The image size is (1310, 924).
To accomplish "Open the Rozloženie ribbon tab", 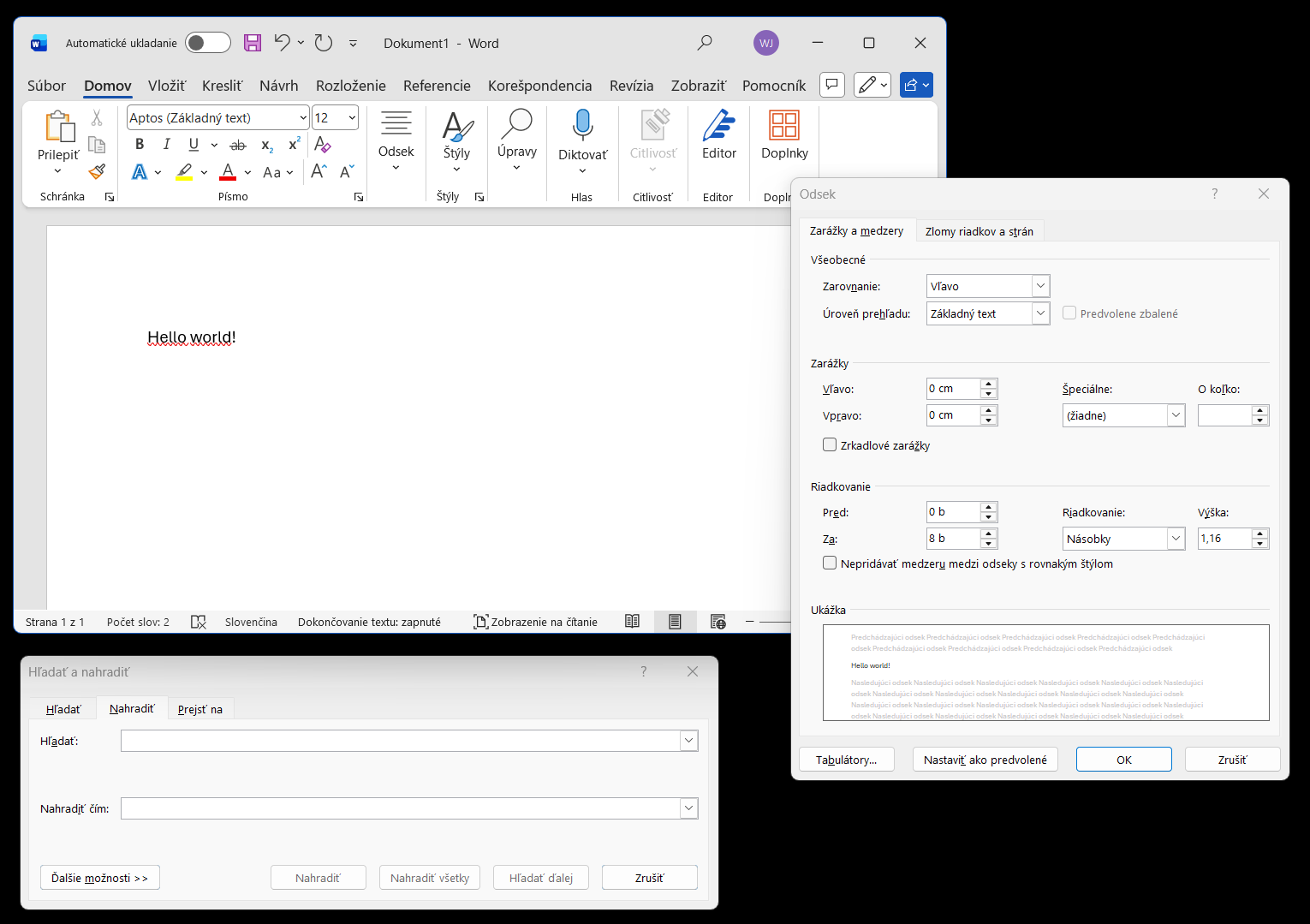I will tap(350, 86).
